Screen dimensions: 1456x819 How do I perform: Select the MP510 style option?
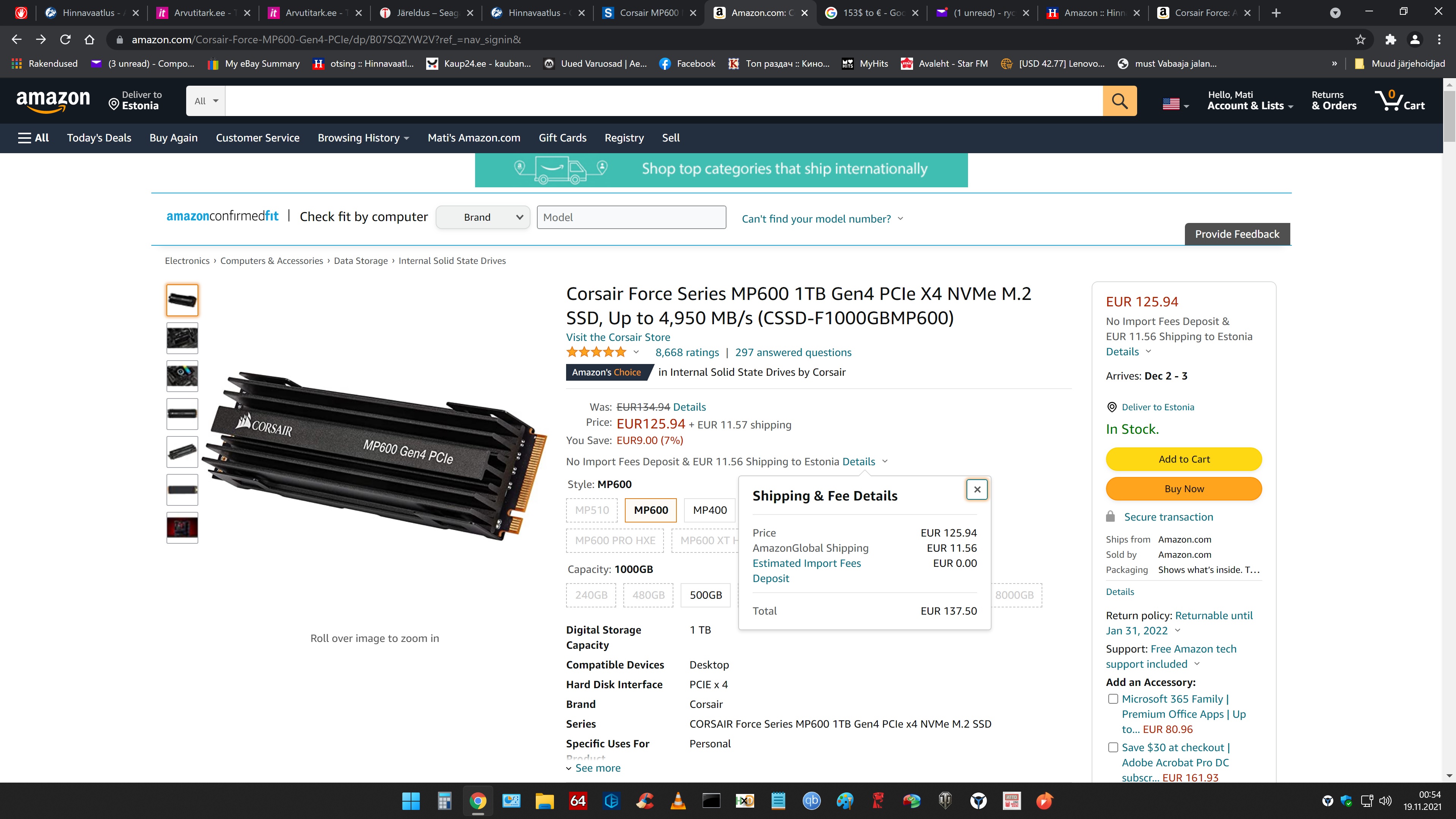[x=592, y=510]
